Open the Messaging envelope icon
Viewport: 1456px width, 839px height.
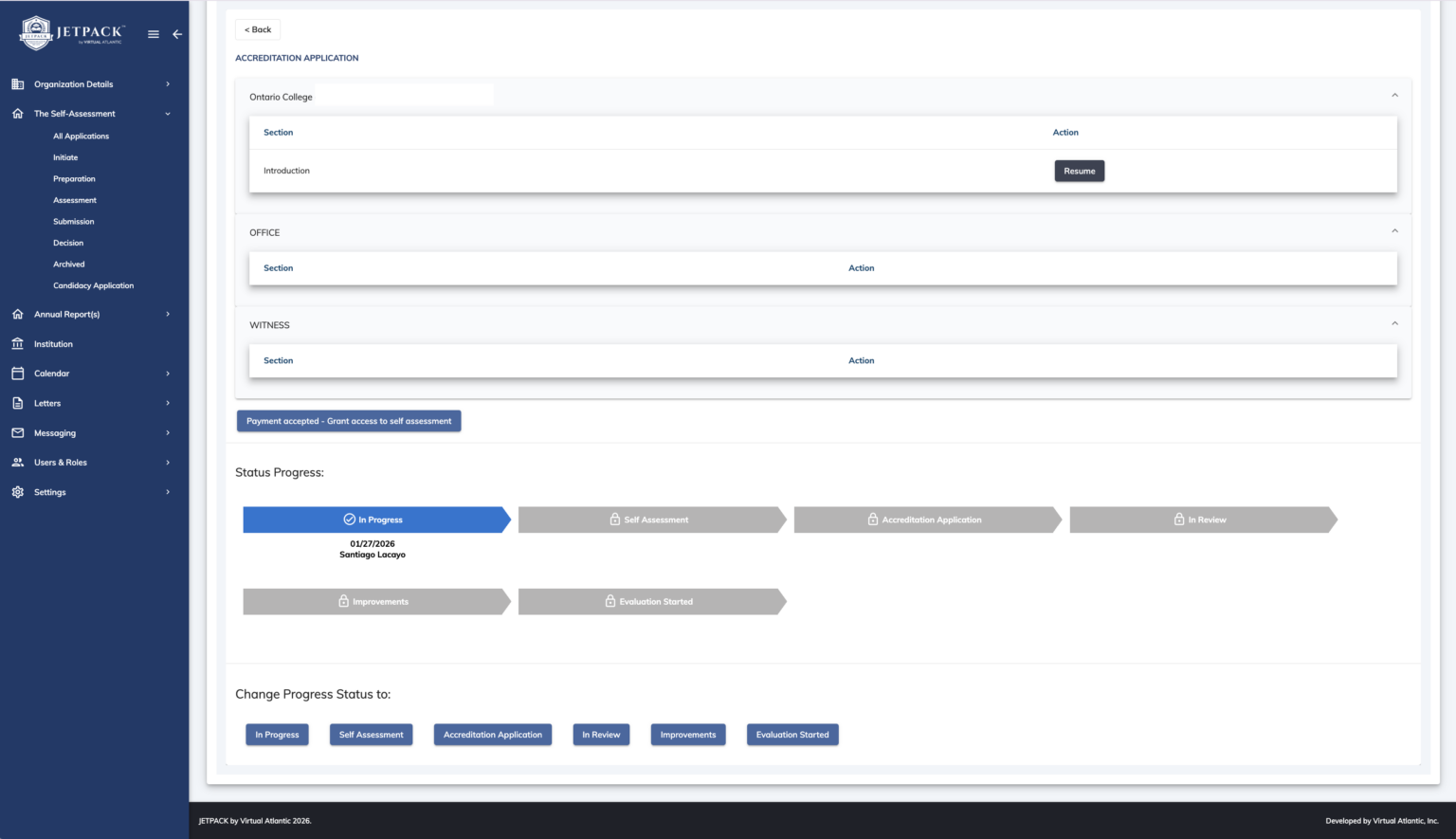17,433
